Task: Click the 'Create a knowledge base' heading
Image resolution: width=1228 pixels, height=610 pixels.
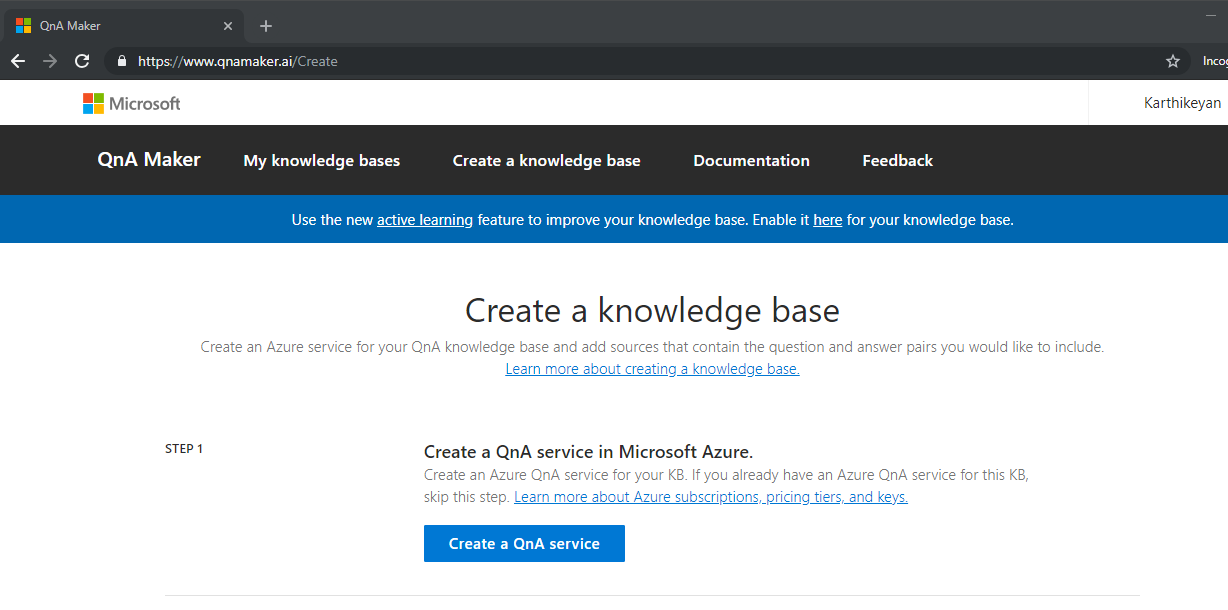Action: click(x=653, y=310)
